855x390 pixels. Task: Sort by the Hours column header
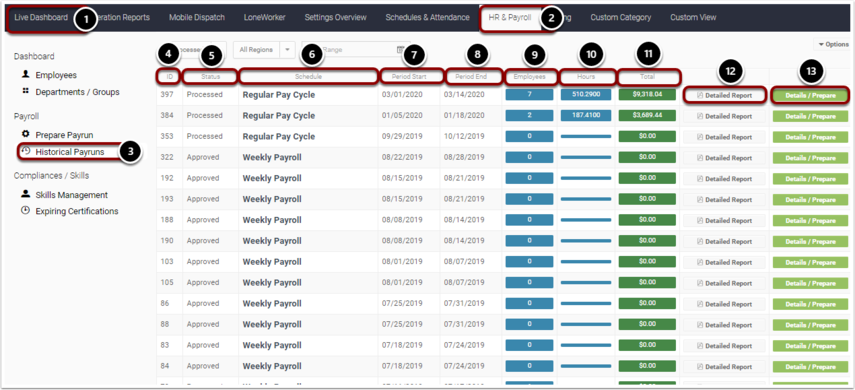(x=586, y=77)
